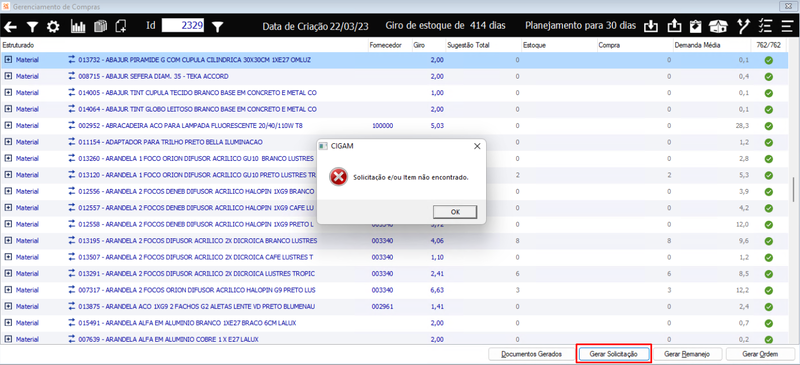Click the Gerar Solicitação button

point(613,354)
